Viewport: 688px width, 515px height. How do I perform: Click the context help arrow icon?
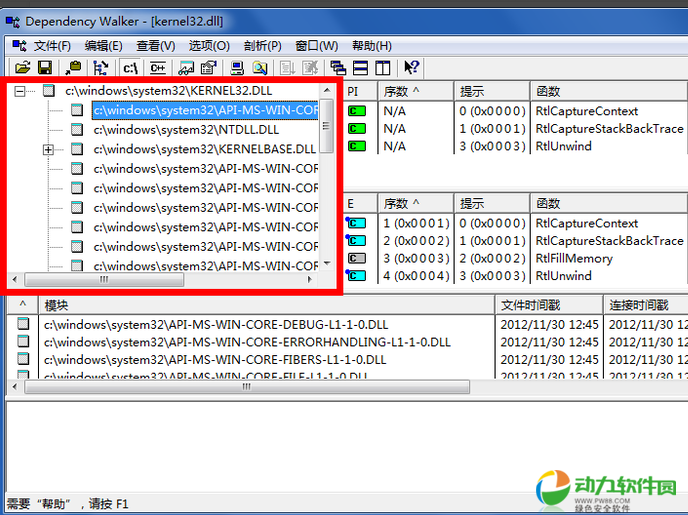411,68
